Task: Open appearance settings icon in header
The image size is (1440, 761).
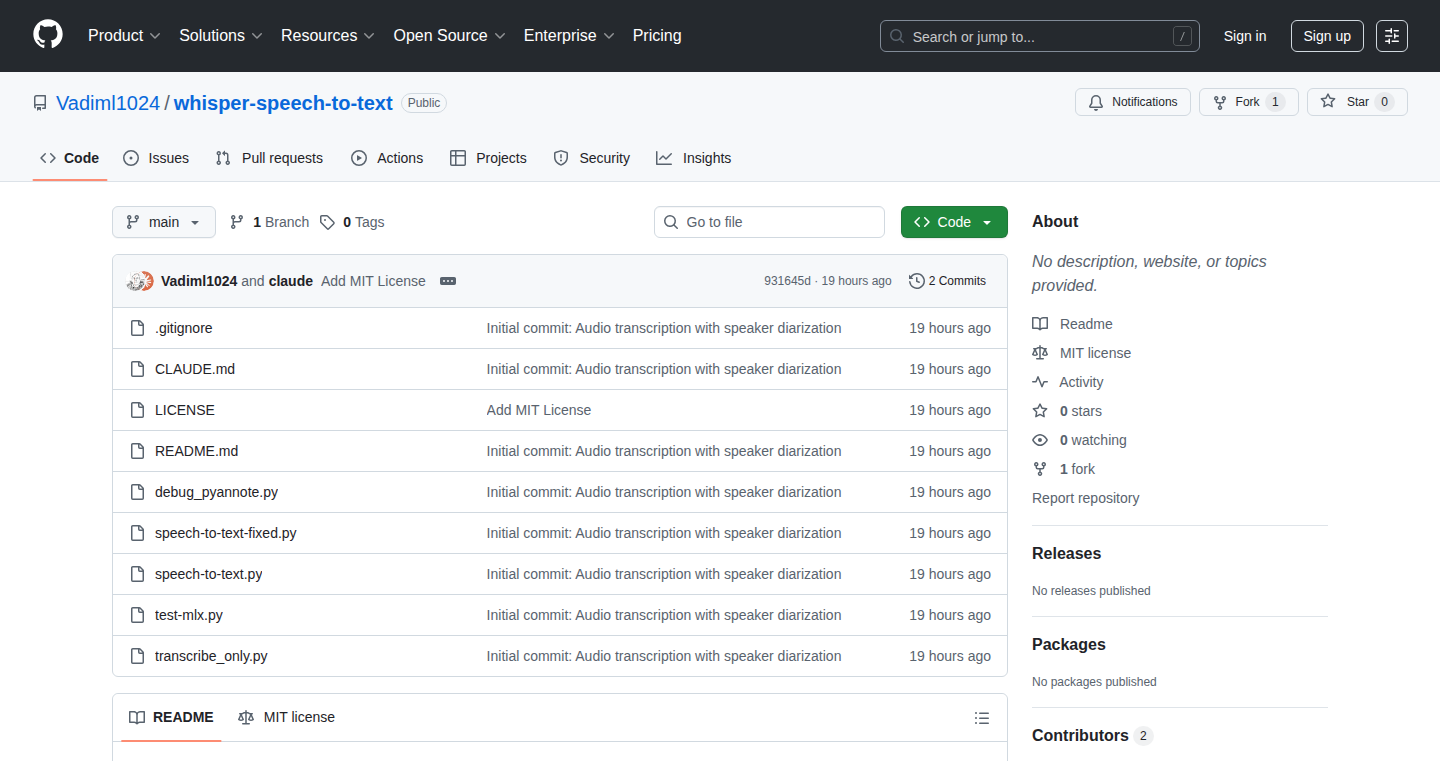Action: [x=1392, y=36]
